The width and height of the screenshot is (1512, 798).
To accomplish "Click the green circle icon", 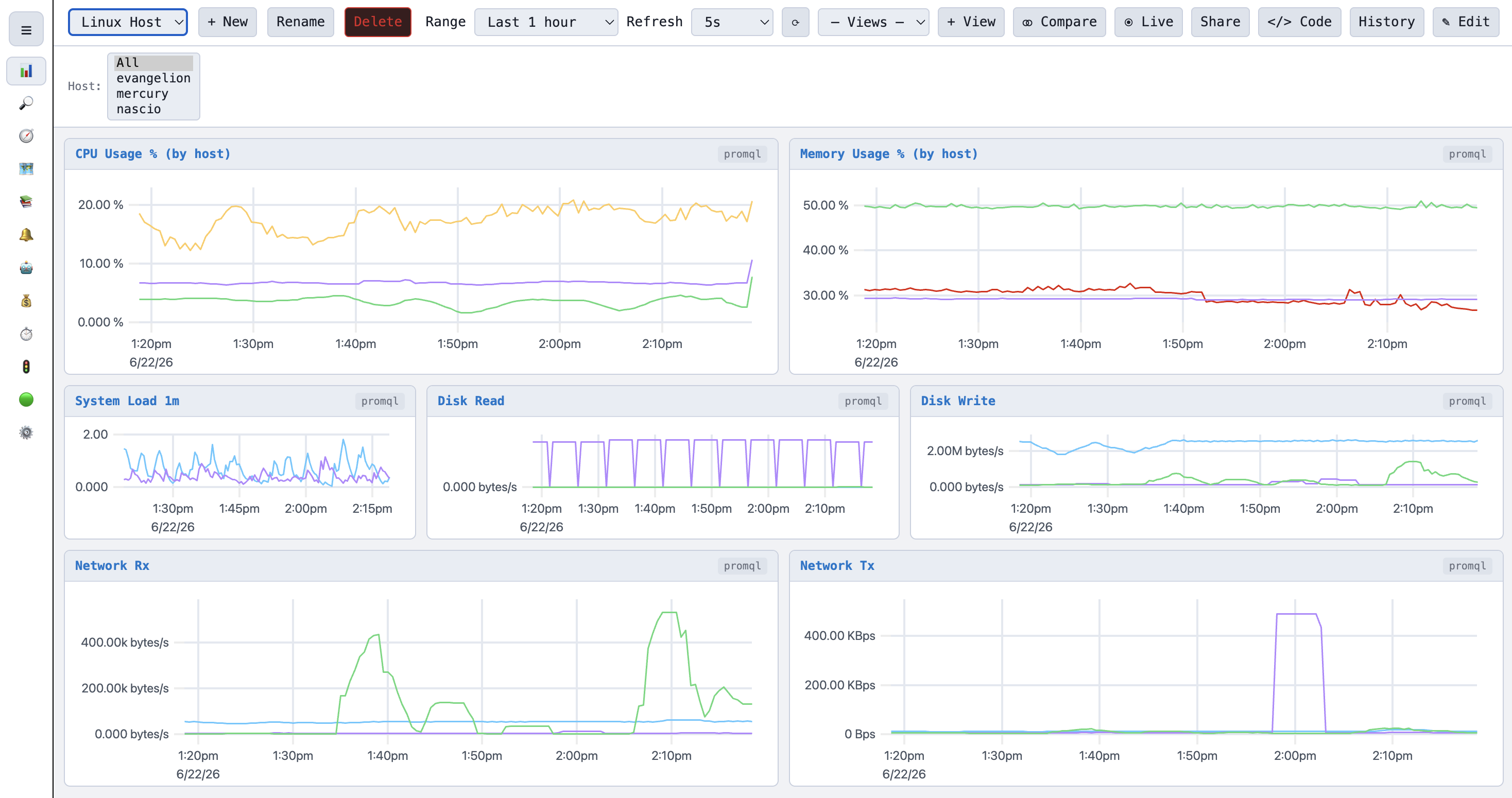I will pyautogui.click(x=26, y=400).
